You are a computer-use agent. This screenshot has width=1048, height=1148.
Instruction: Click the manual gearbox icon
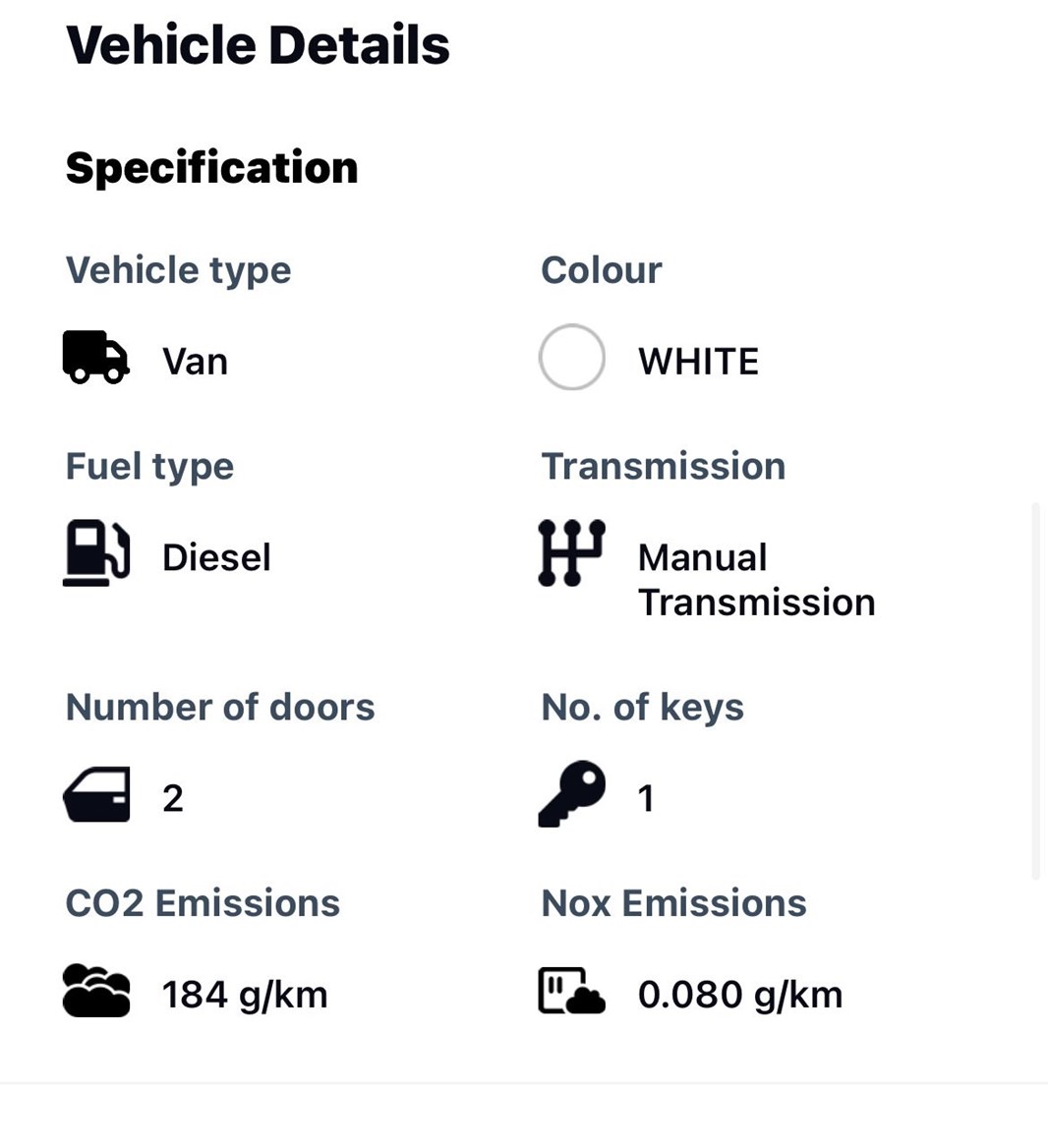click(571, 552)
